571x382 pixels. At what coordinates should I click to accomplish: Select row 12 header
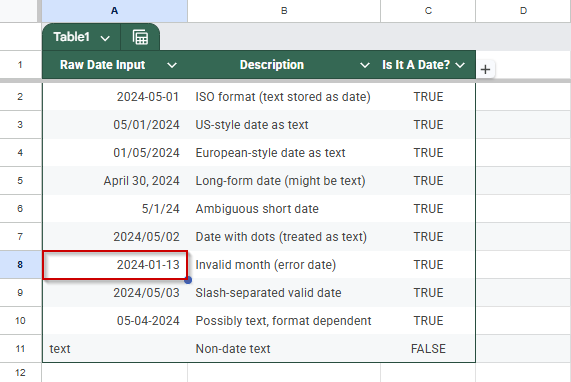20,373
